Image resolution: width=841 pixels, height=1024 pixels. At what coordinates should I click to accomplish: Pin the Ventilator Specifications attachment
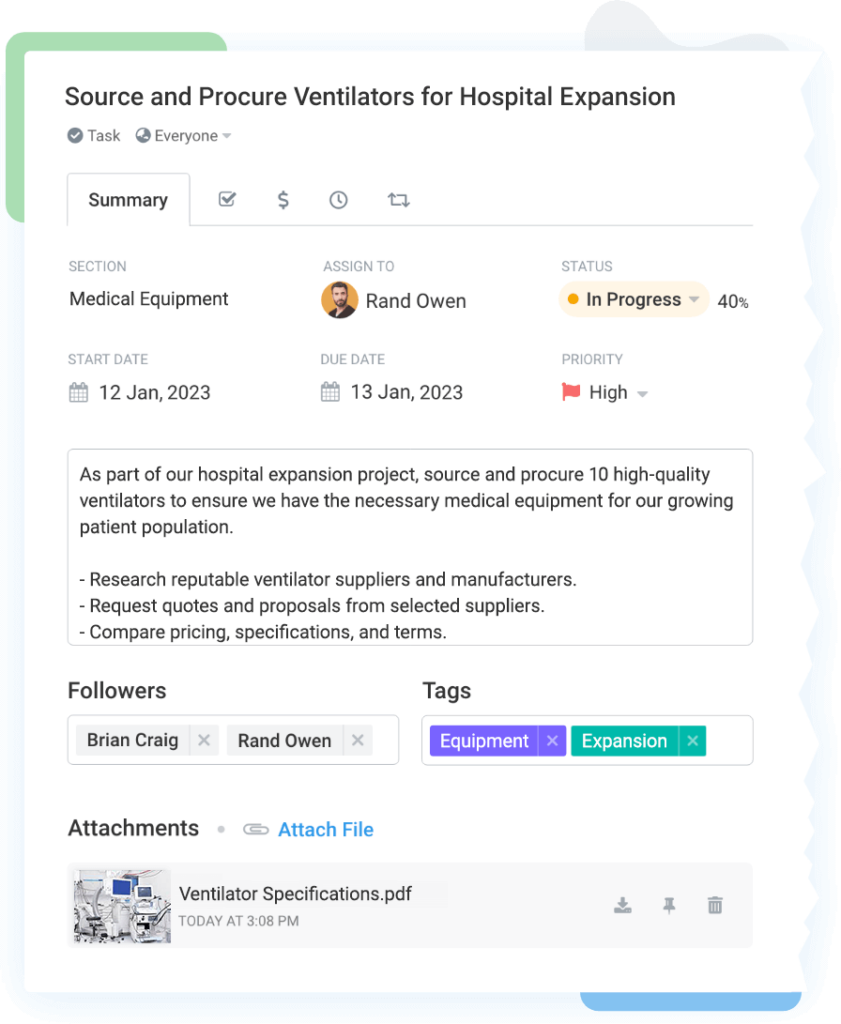point(669,905)
